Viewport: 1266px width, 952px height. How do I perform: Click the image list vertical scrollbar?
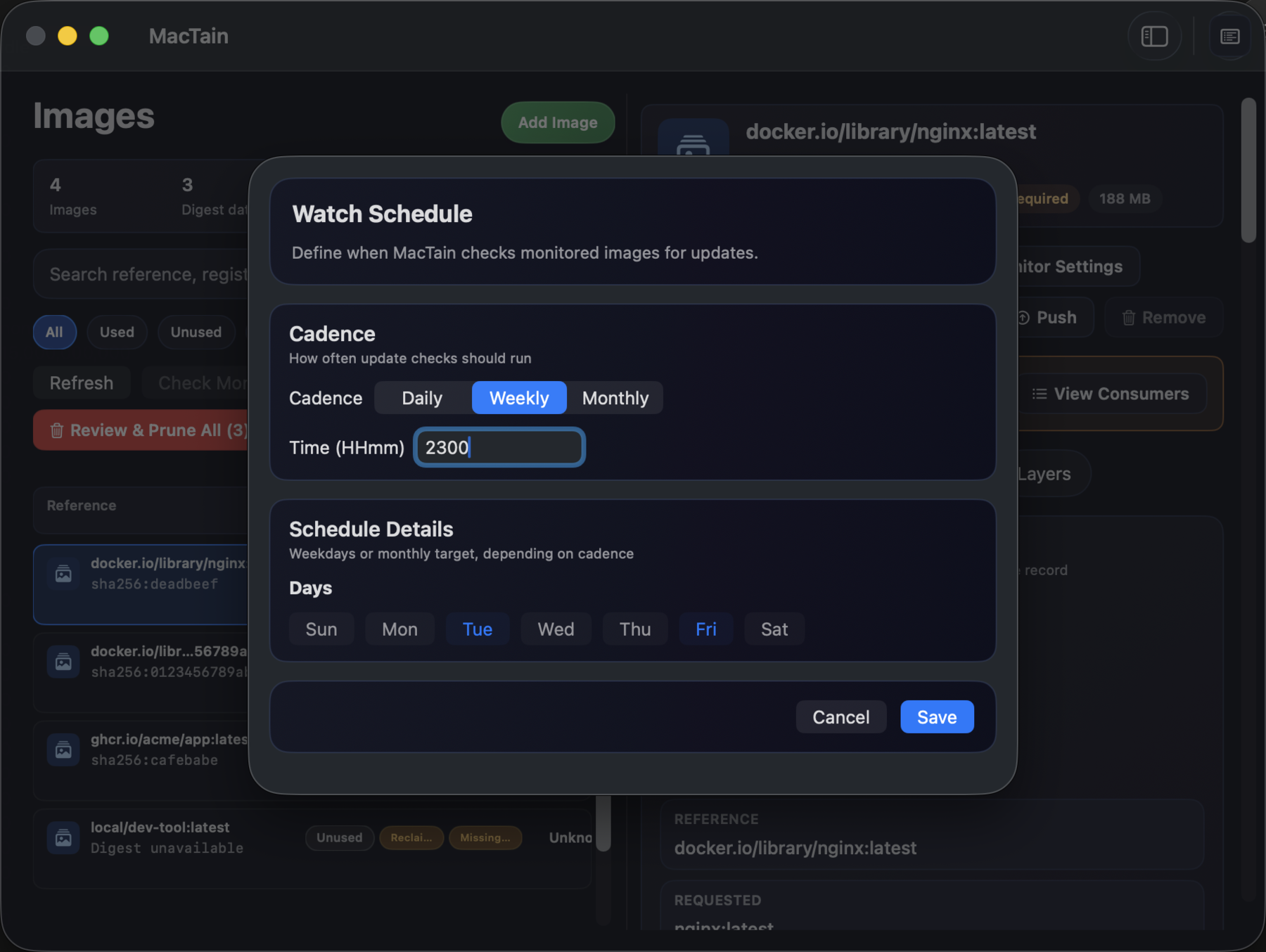click(x=603, y=823)
